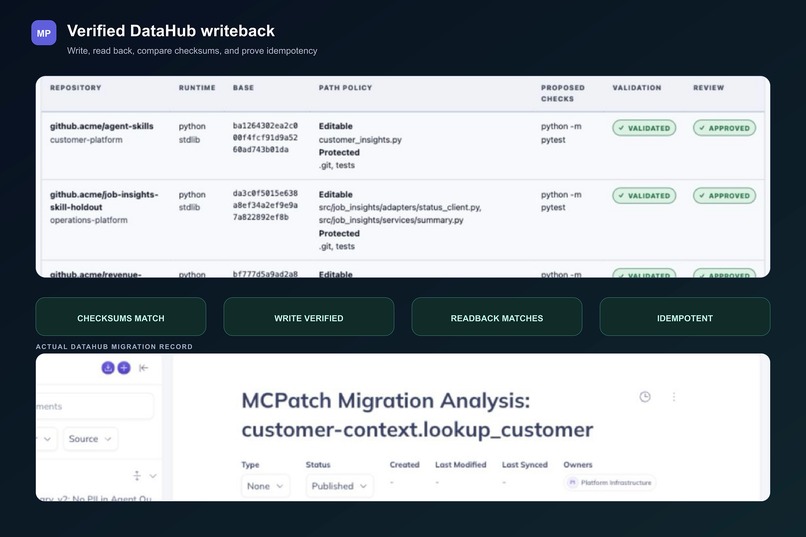
Task: Select the github.acme/job-insights-skill-holdout repository name
Action: 104,200
